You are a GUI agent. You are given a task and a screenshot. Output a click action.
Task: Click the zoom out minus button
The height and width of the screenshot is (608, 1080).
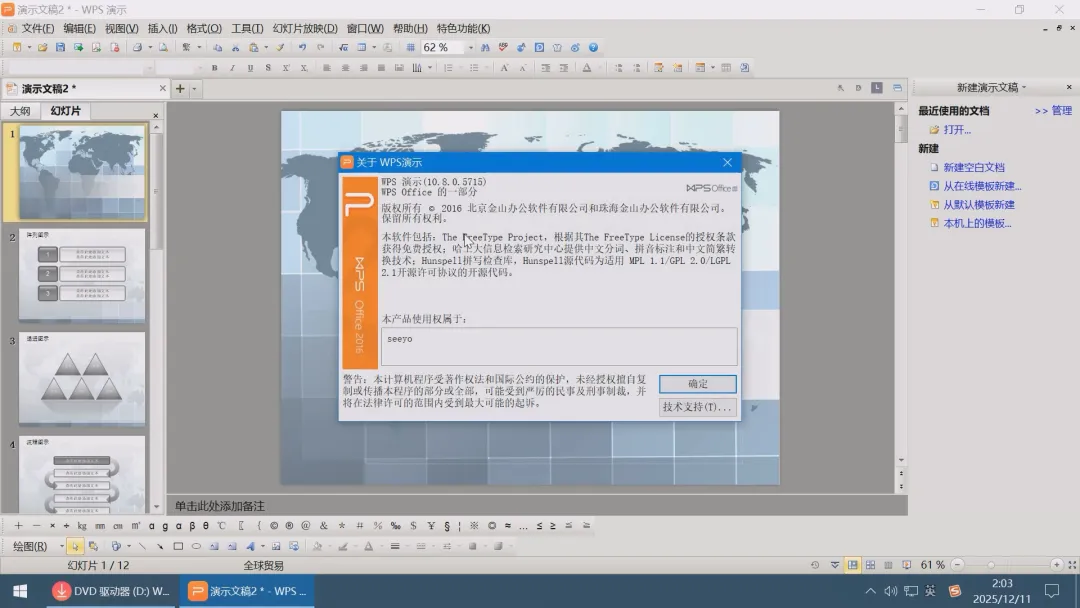point(957,565)
